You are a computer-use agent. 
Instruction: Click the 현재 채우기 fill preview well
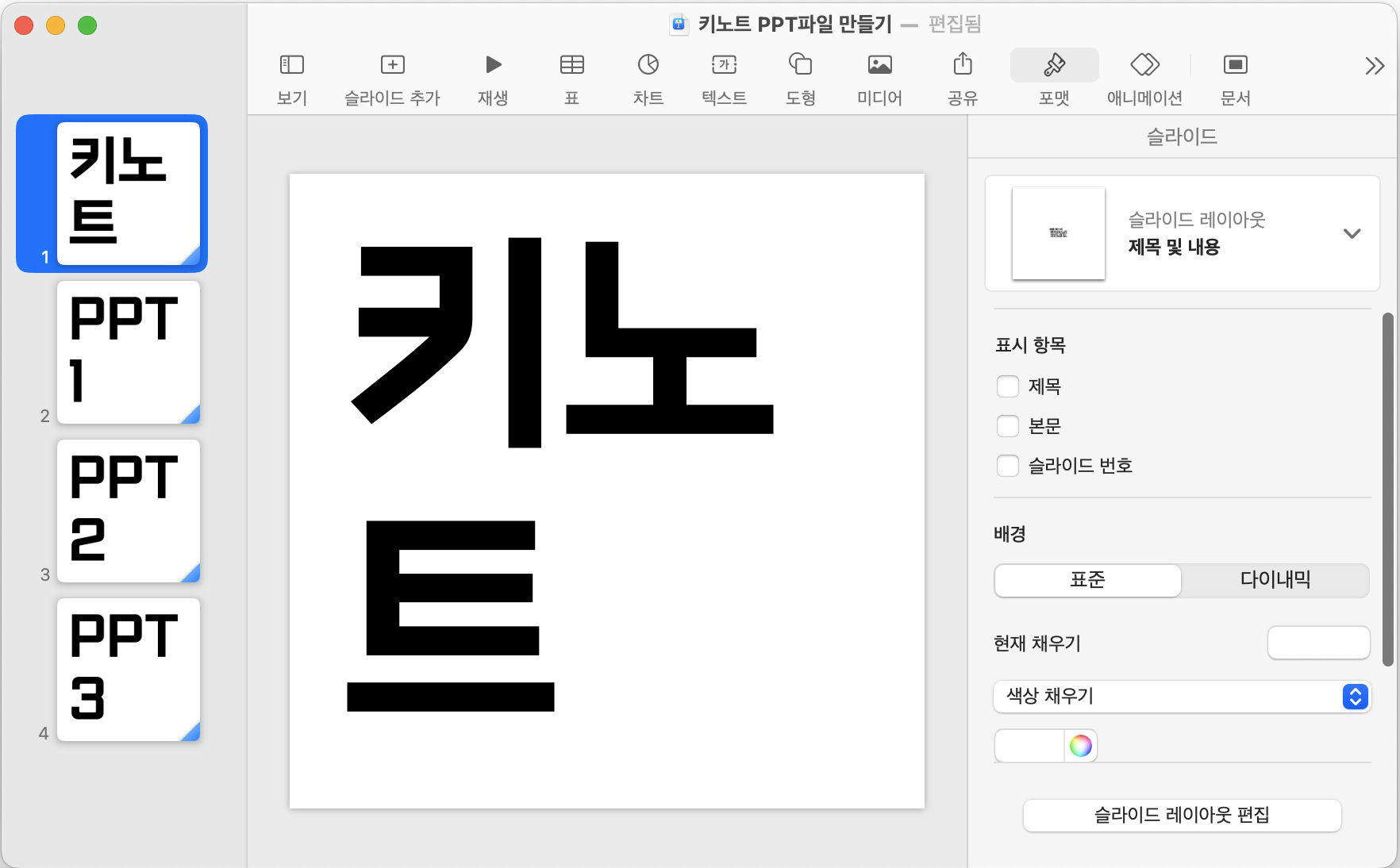pos(1318,643)
